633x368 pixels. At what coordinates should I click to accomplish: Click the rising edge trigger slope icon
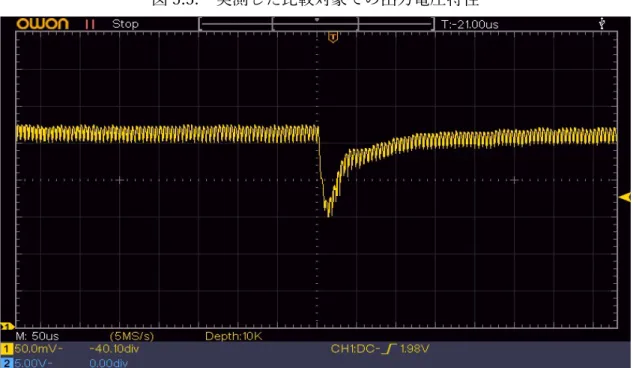389,349
